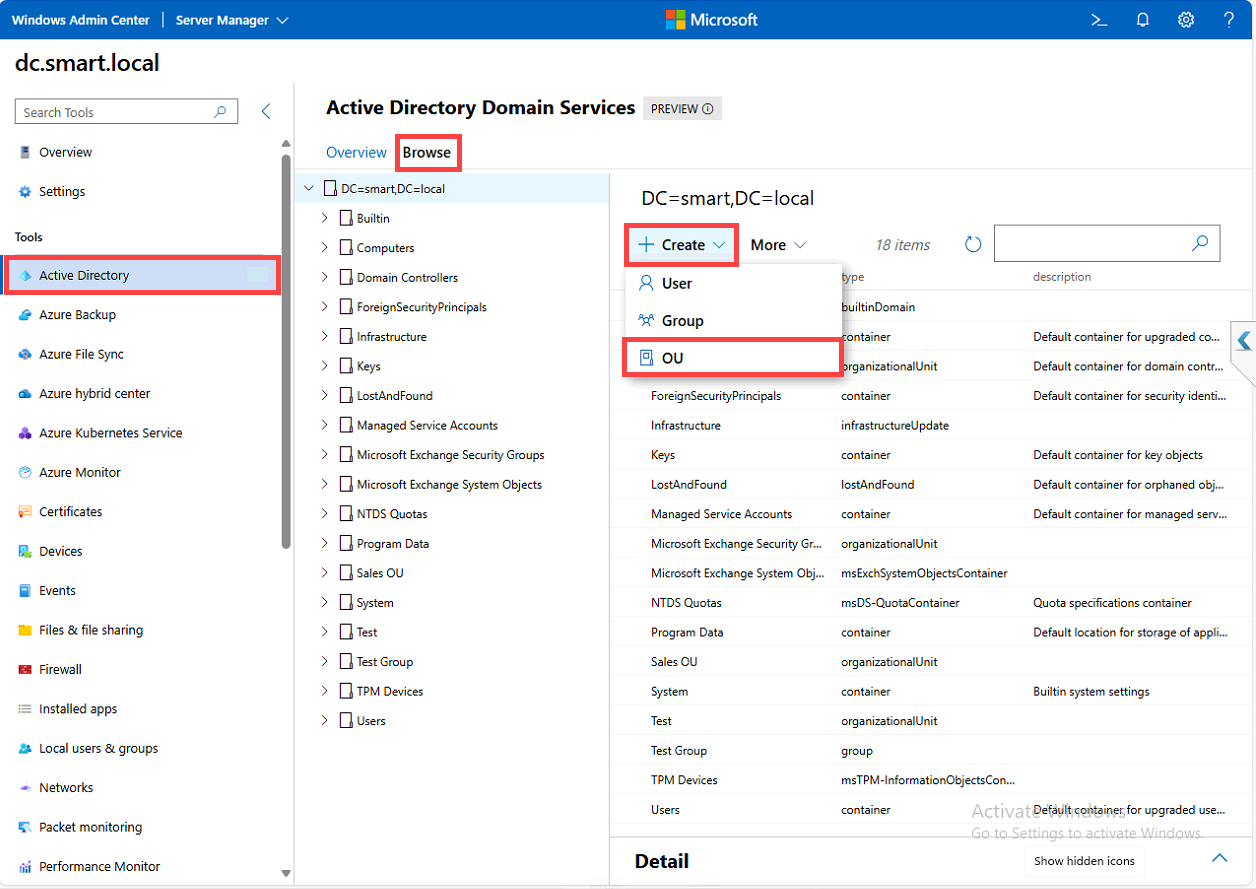The image size is (1256, 889).
Task: Click the Windows Admin Center title link
Action: (x=81, y=20)
